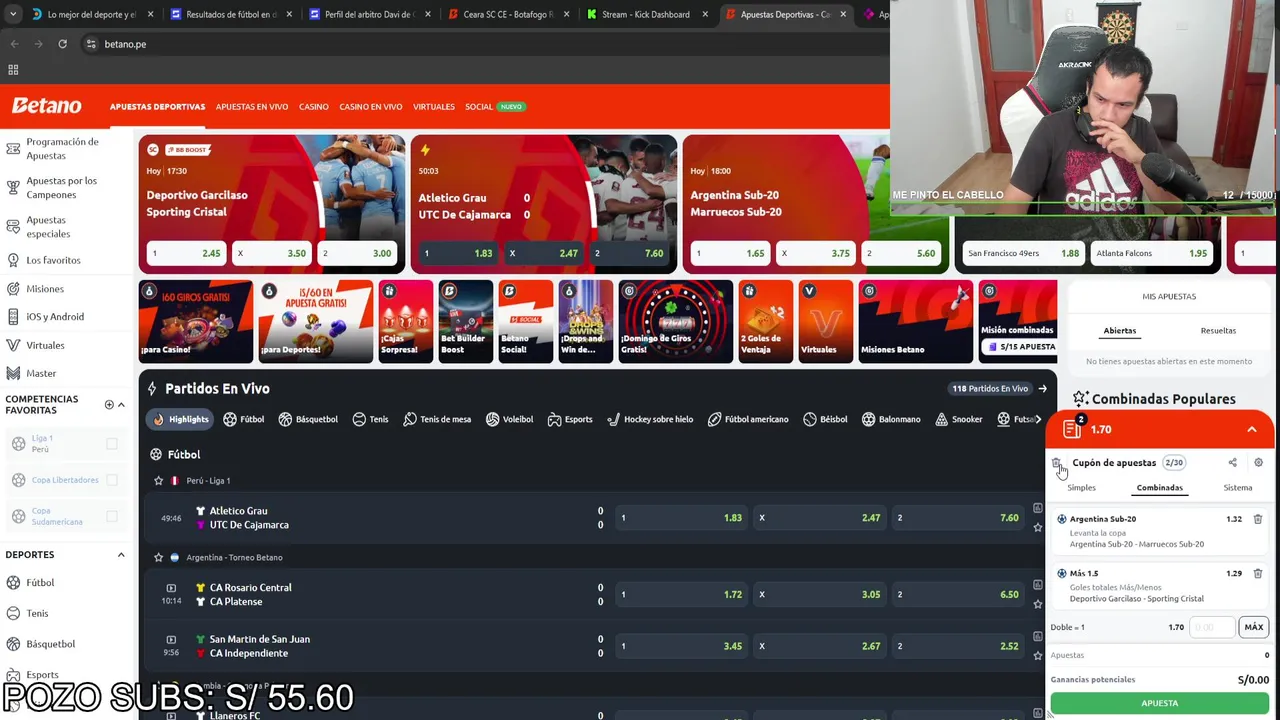The height and width of the screenshot is (720, 1280).
Task: Filter live matches by Béisbol
Action: click(826, 419)
